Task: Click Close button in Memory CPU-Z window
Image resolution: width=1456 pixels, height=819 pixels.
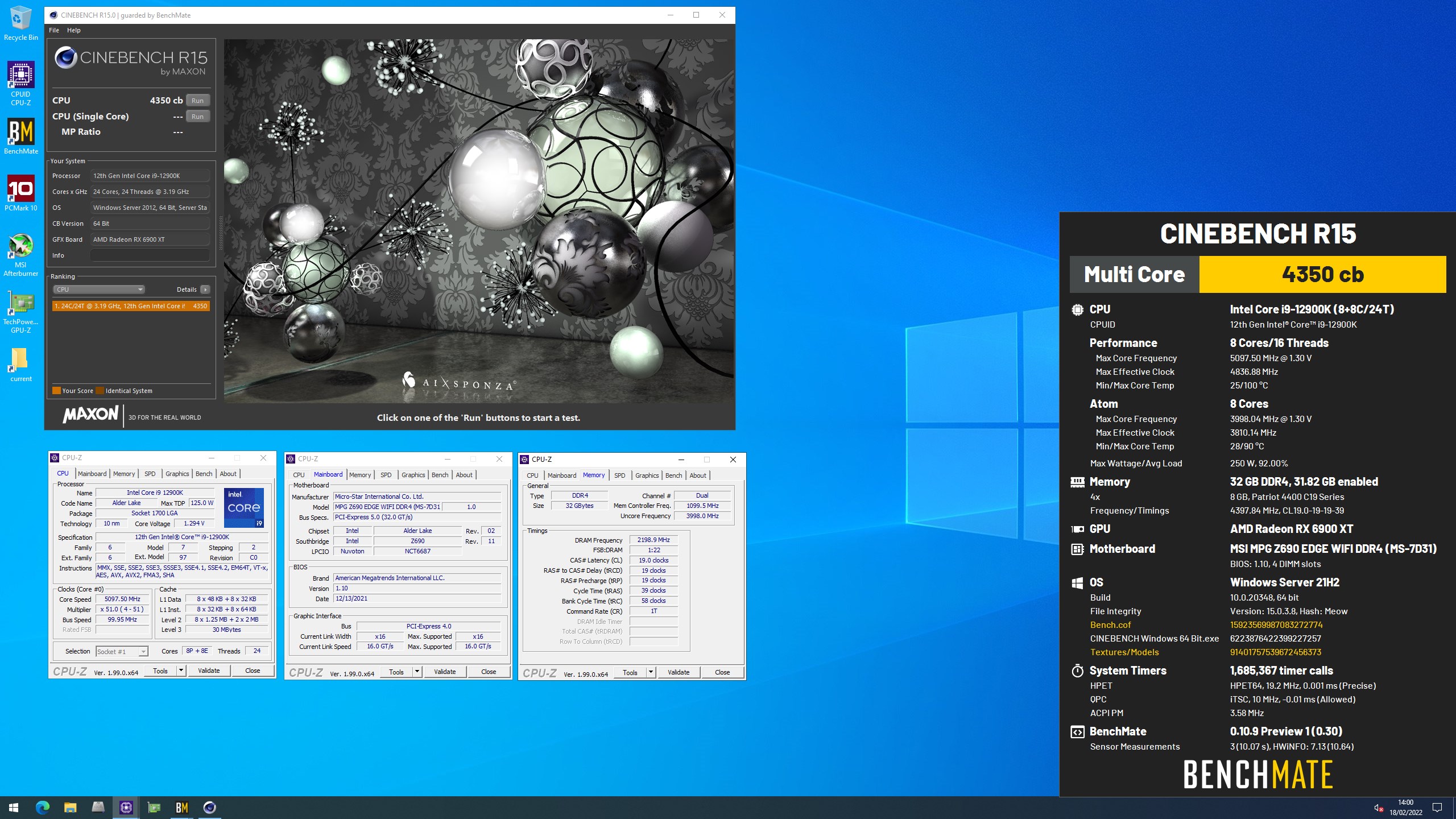Action: [x=722, y=672]
